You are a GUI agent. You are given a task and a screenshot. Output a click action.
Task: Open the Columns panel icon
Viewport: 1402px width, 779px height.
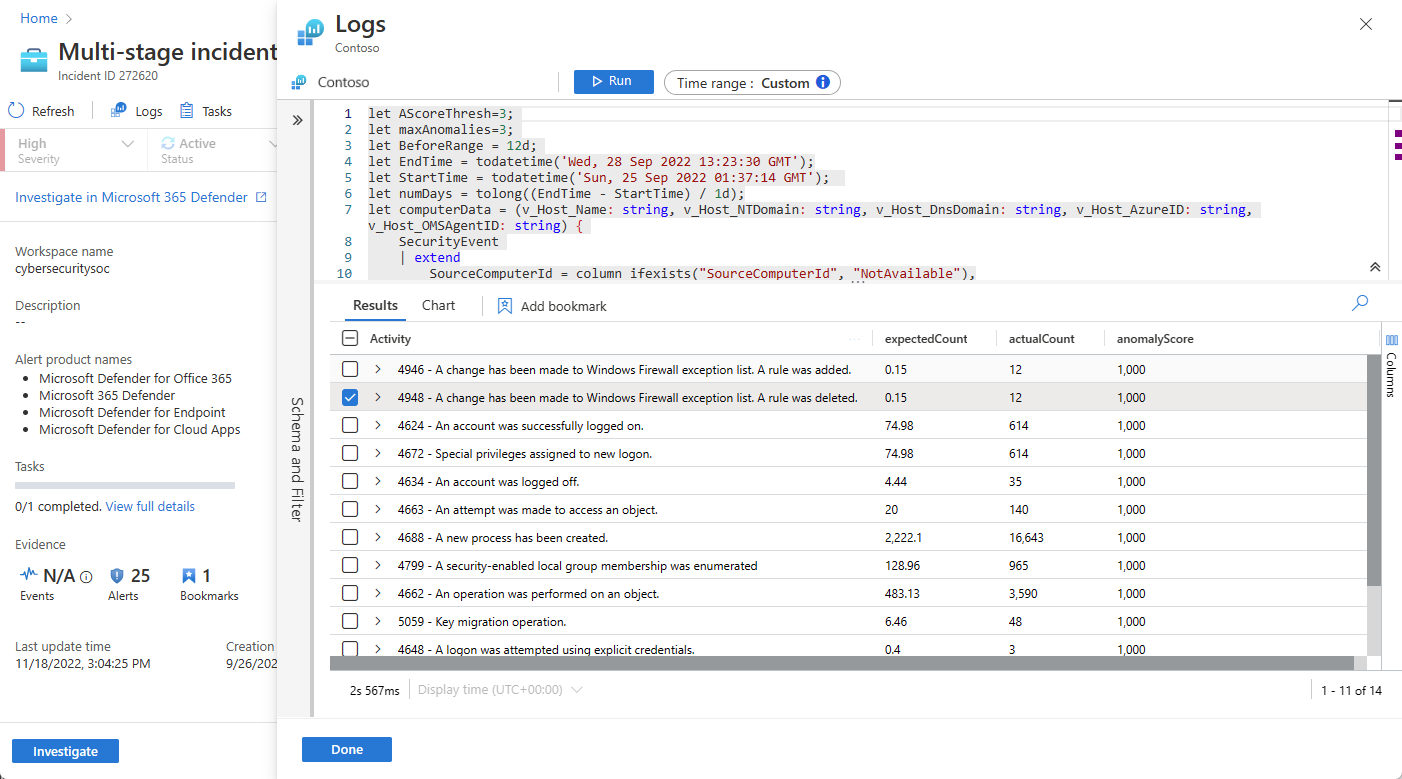pyautogui.click(x=1391, y=341)
